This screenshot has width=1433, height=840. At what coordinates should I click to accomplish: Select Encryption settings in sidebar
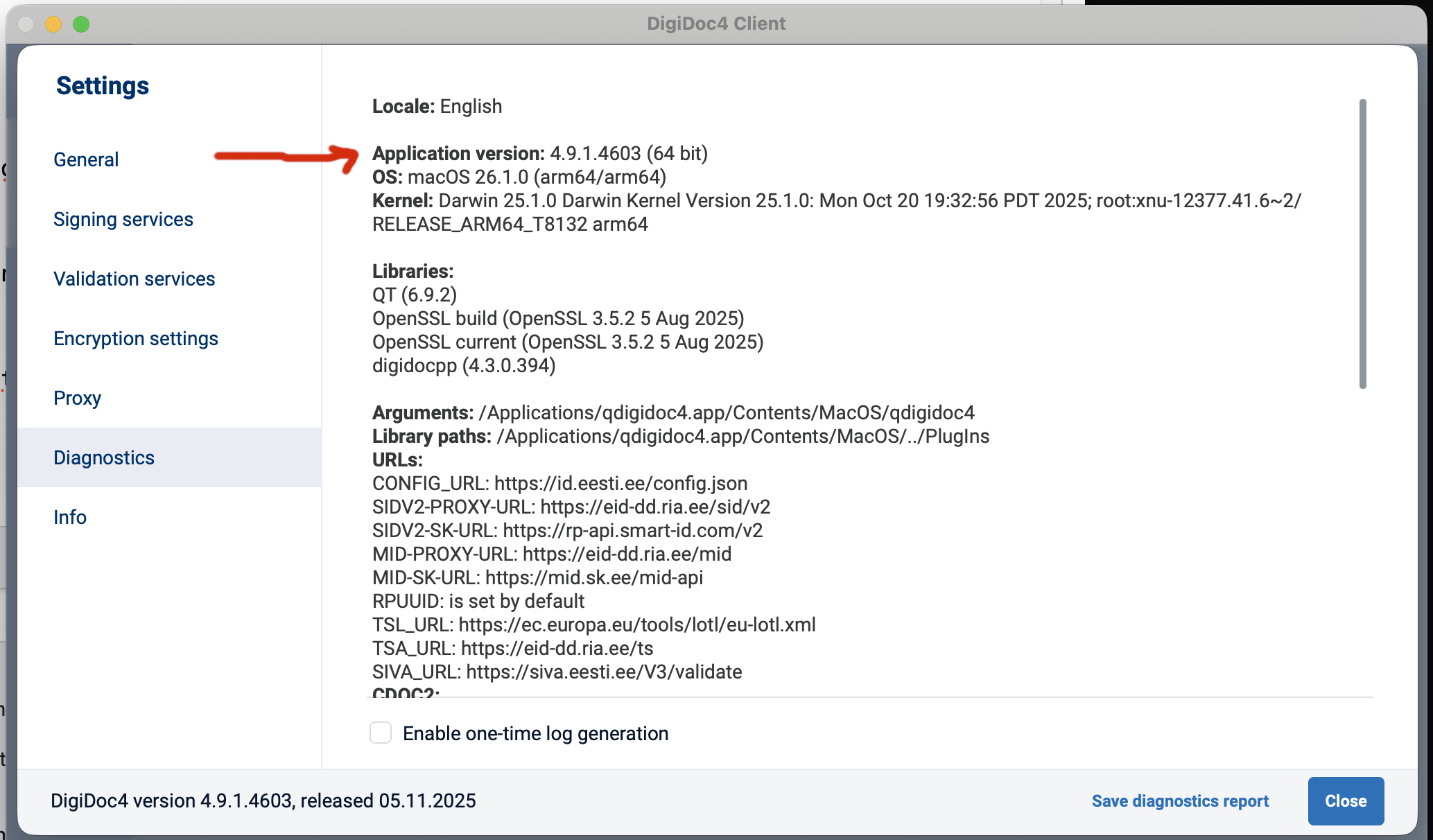click(136, 338)
